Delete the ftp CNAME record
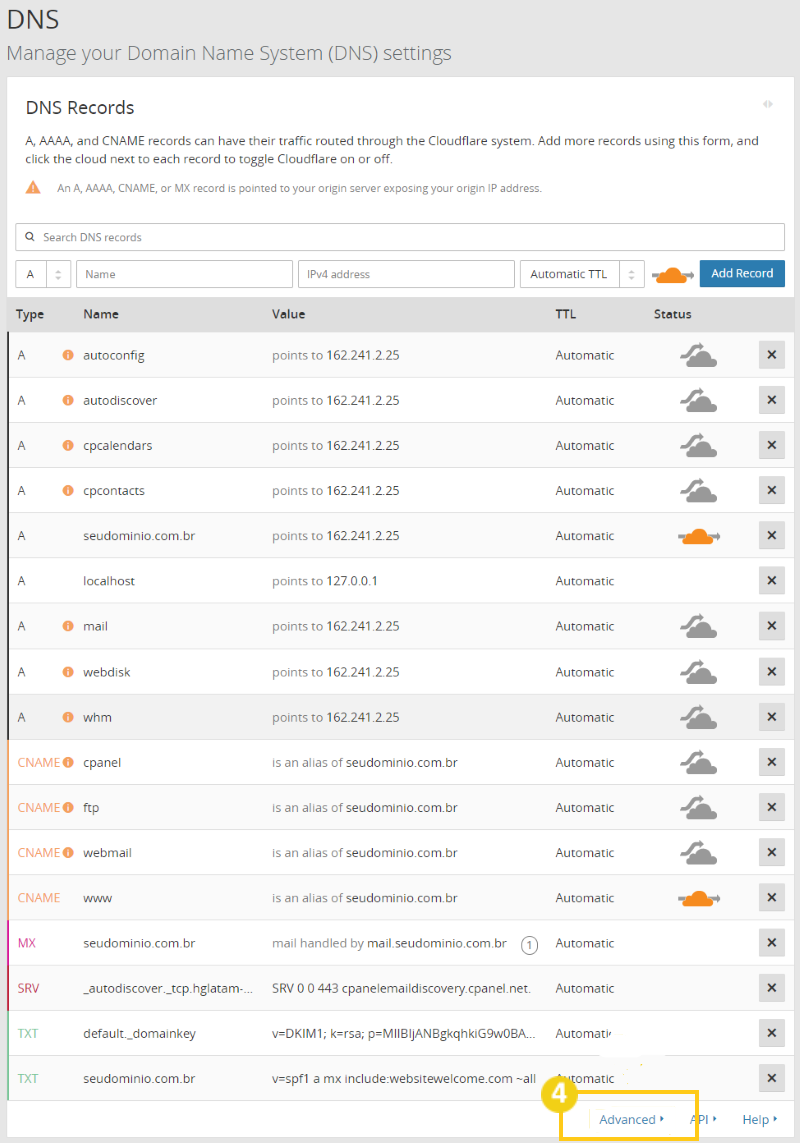 [x=772, y=807]
